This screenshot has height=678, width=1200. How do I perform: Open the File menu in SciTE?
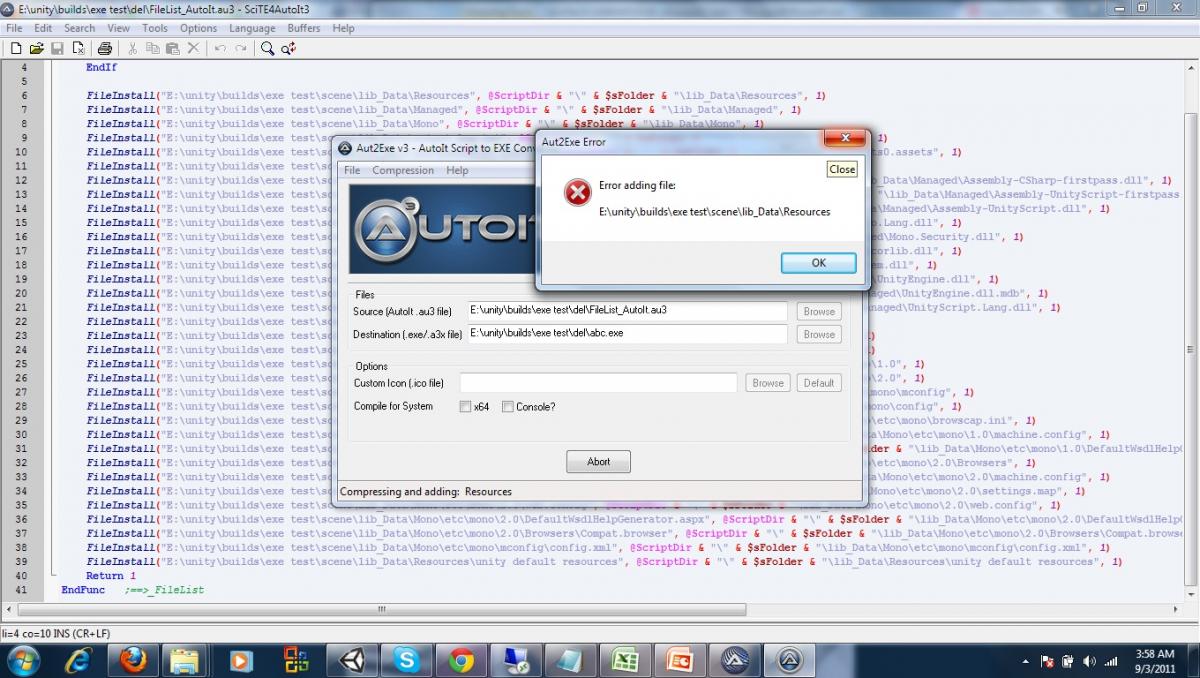click(x=14, y=28)
